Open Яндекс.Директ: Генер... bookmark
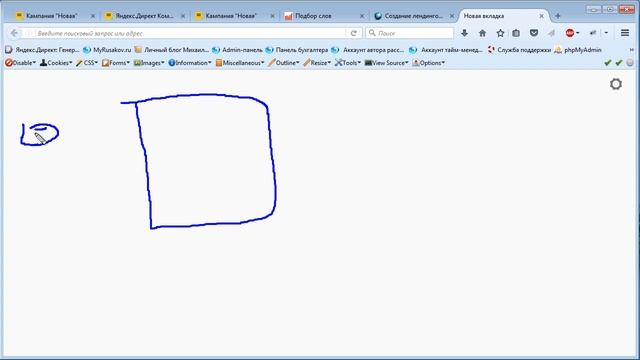The image size is (640, 360). (x=42, y=50)
